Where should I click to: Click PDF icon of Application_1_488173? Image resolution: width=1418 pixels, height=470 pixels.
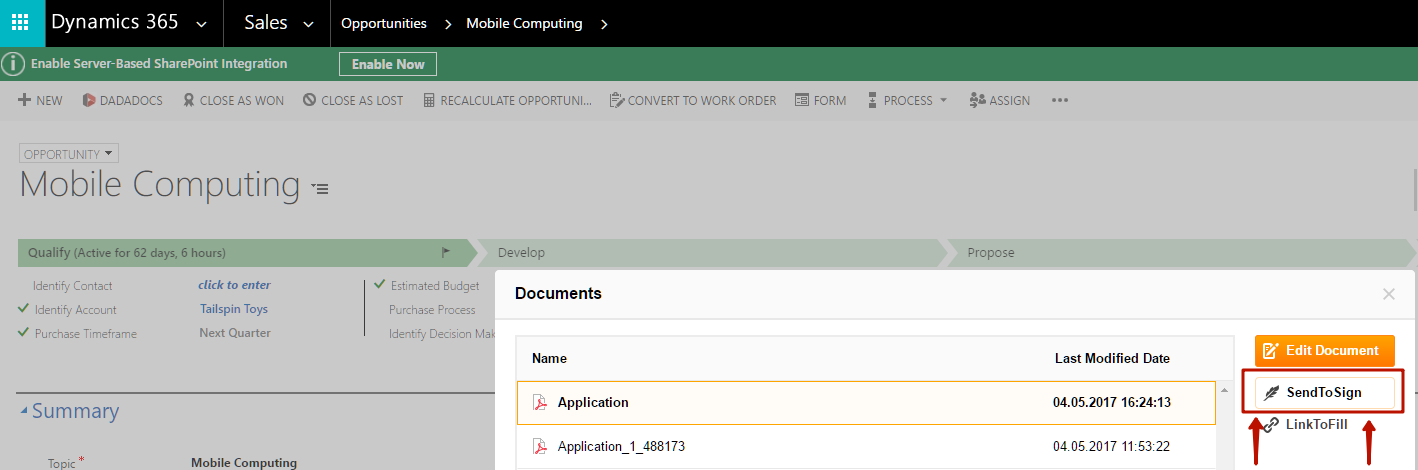pyautogui.click(x=540, y=446)
